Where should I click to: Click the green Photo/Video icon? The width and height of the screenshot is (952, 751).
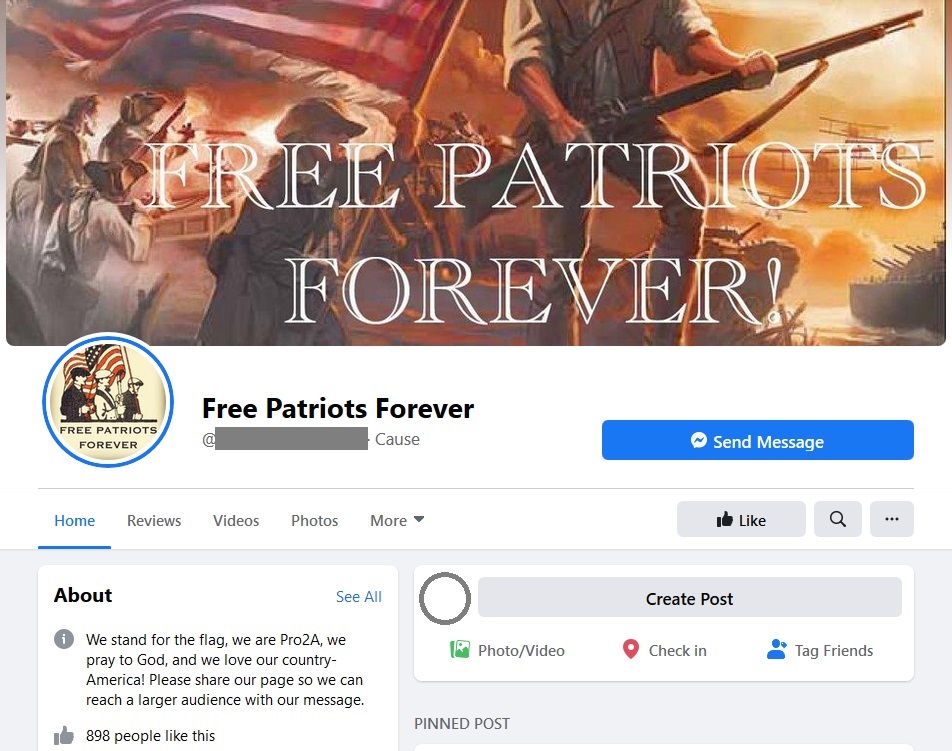click(x=460, y=650)
